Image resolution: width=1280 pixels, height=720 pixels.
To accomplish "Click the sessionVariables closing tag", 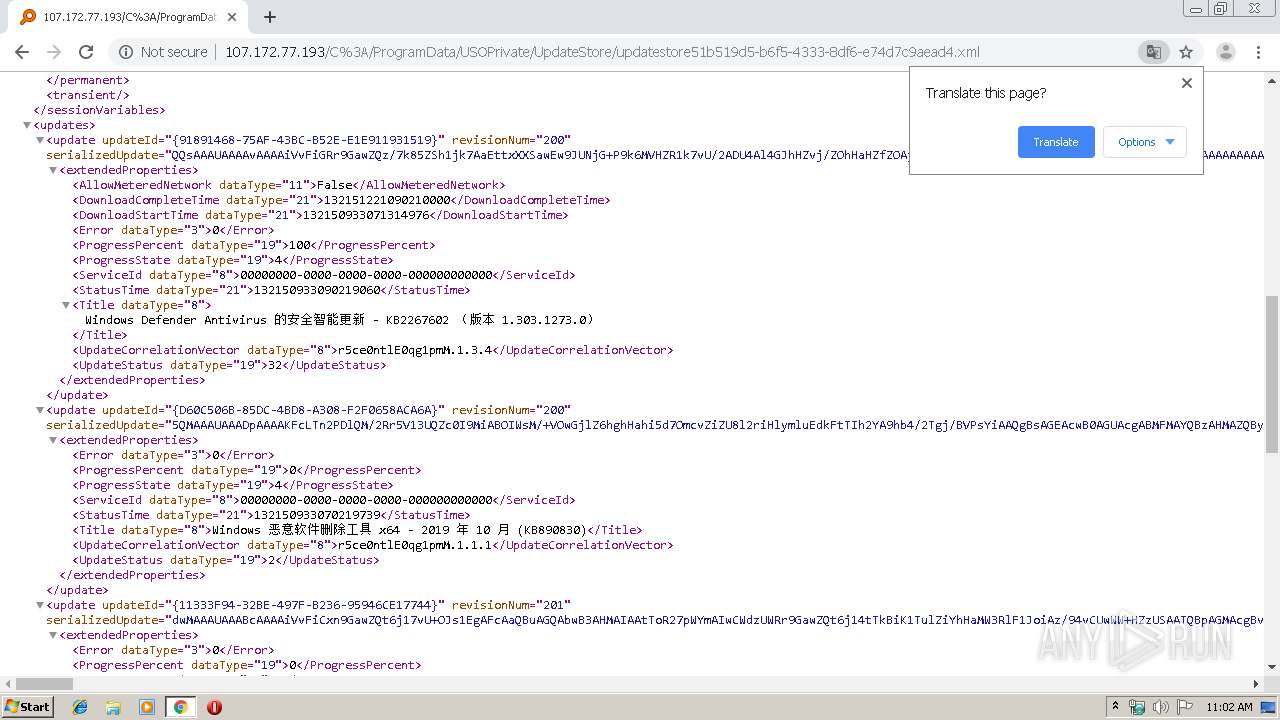I will click(x=99, y=110).
